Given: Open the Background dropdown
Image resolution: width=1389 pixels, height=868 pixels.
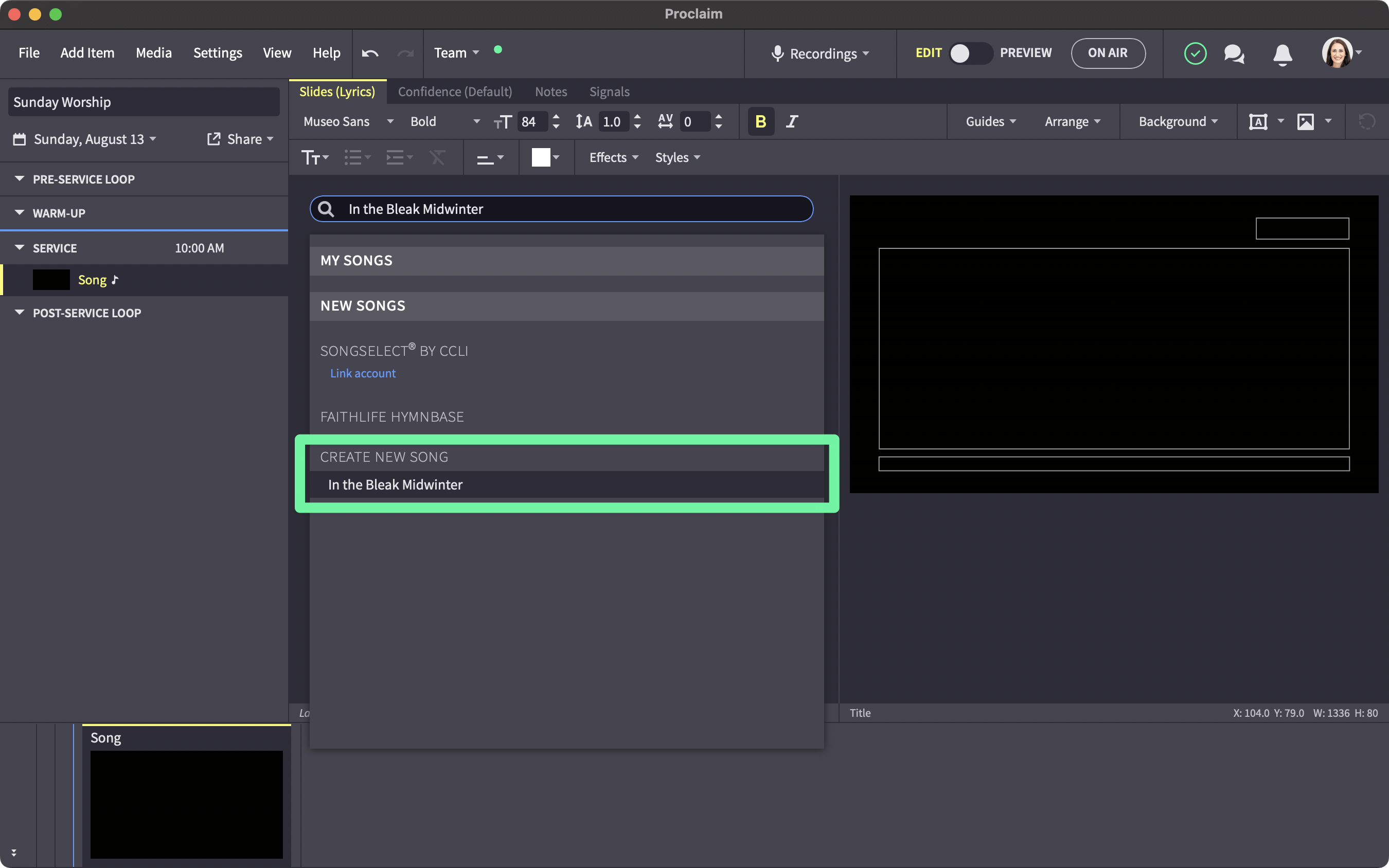Looking at the screenshot, I should point(1178,121).
